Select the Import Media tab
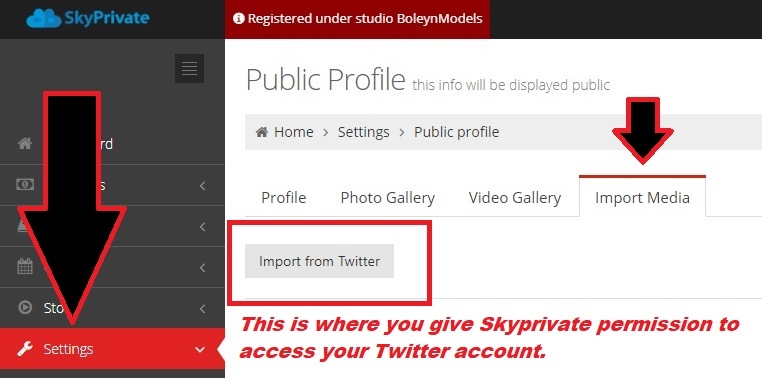Screen dimensions: 762x378 coord(642,197)
